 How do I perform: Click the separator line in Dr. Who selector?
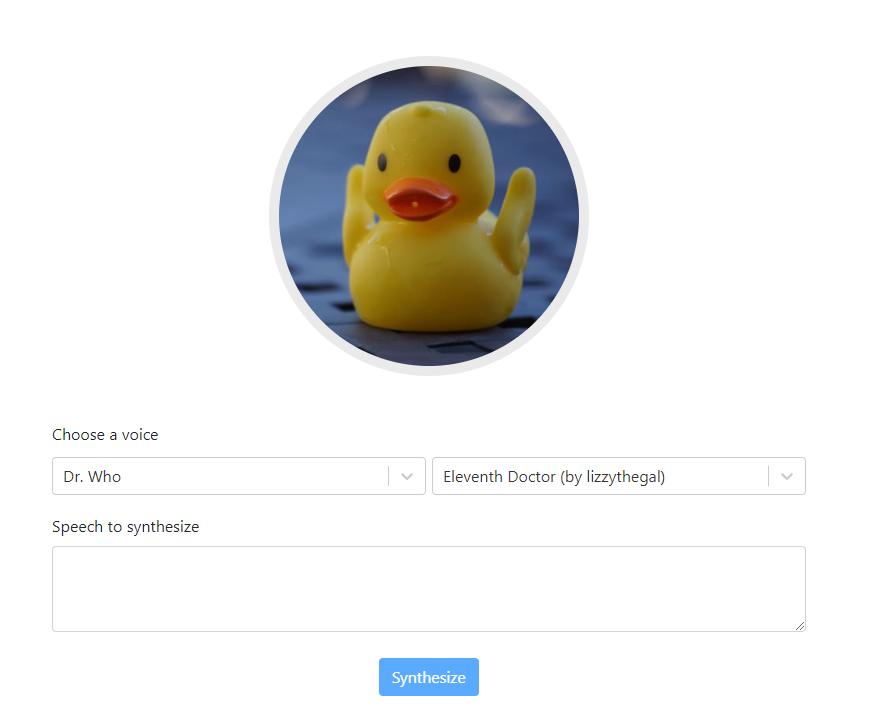(388, 476)
